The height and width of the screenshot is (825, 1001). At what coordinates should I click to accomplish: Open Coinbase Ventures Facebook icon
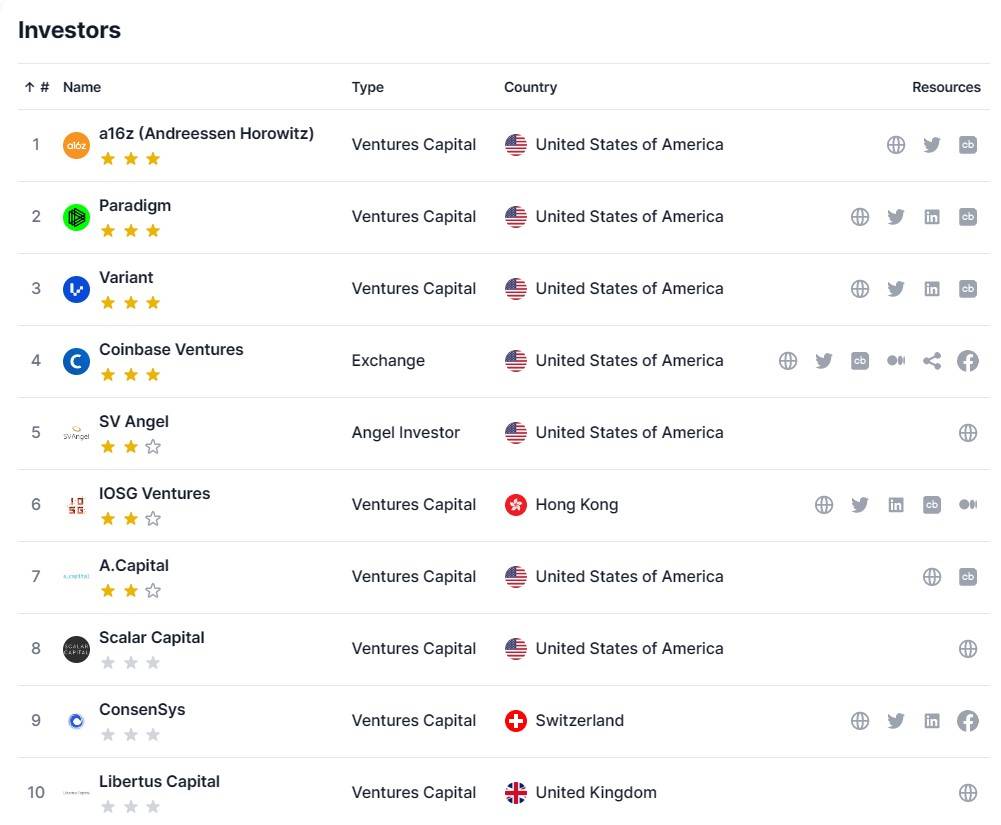[968, 361]
